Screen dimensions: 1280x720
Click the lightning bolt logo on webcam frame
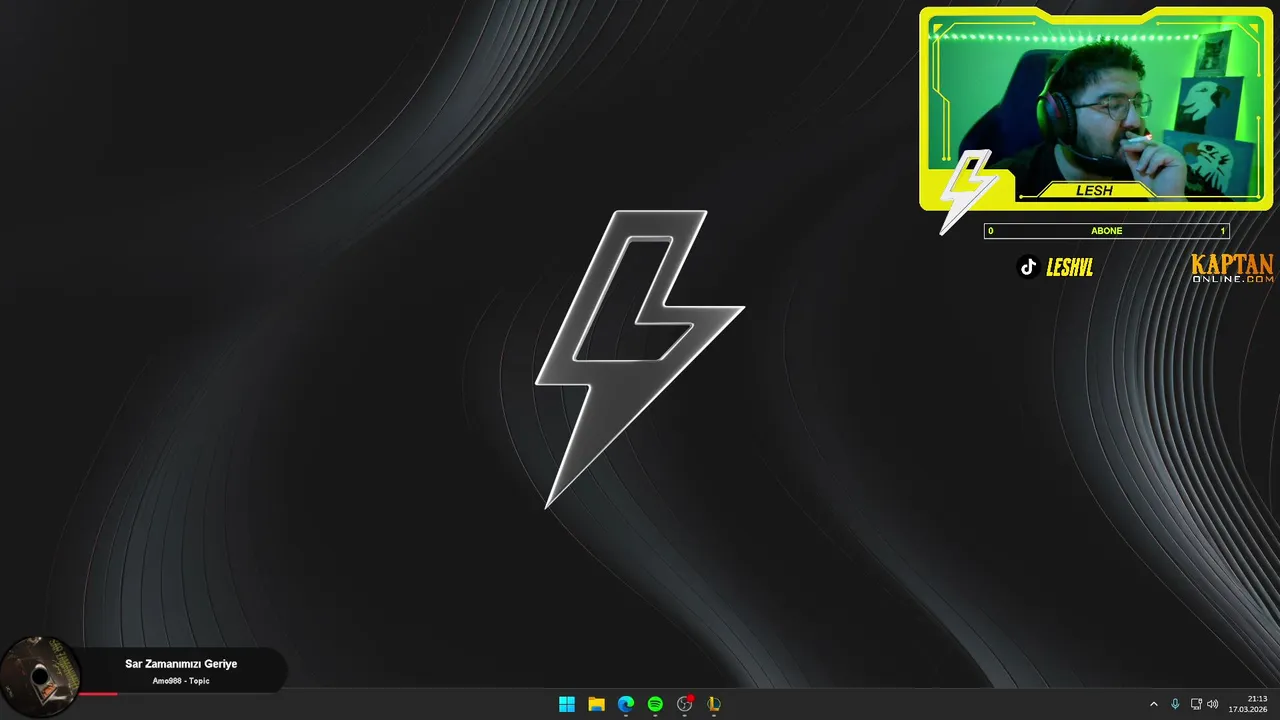[967, 191]
